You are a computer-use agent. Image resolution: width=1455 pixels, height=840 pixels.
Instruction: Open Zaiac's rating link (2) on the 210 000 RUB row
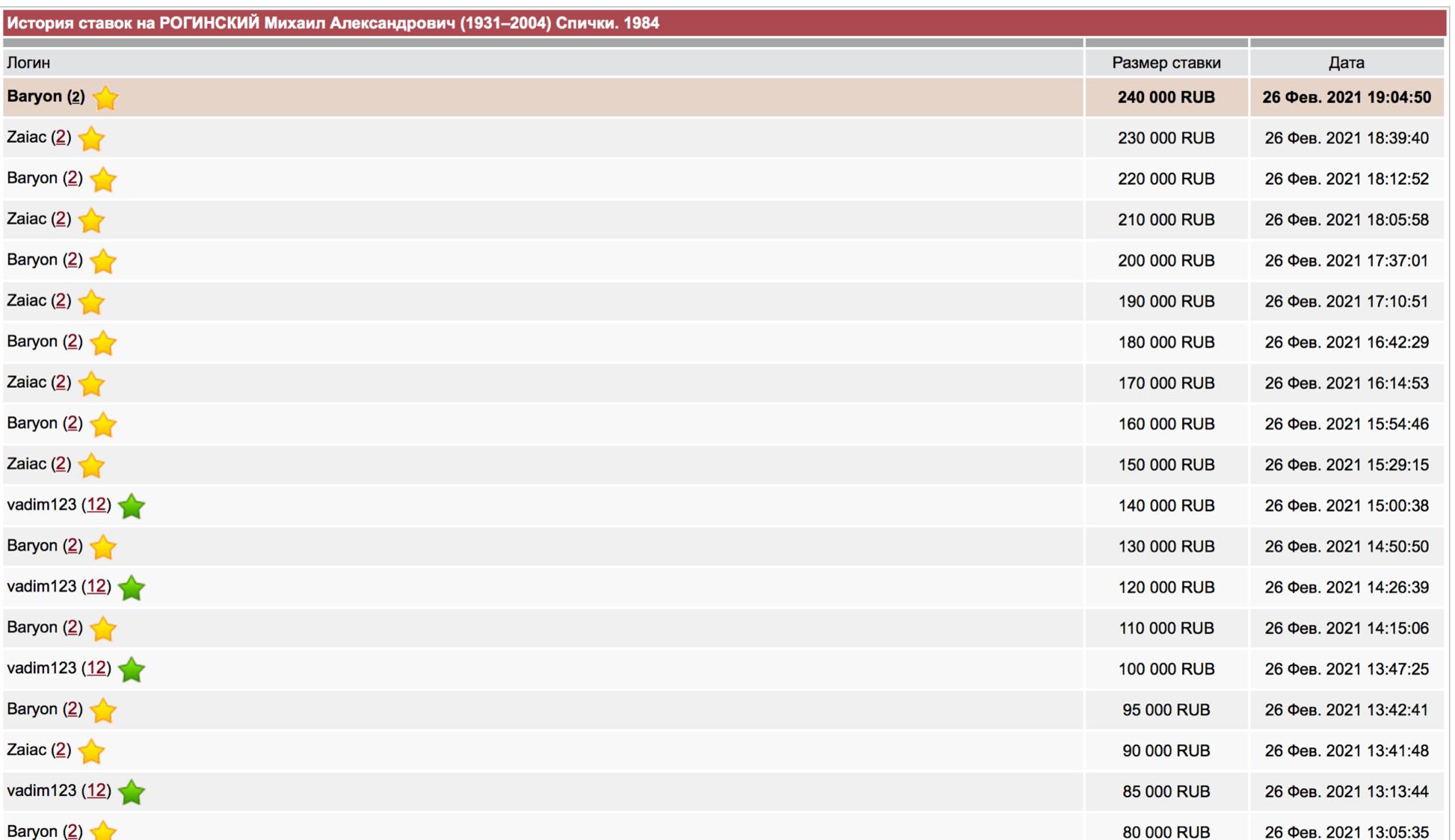(61, 219)
